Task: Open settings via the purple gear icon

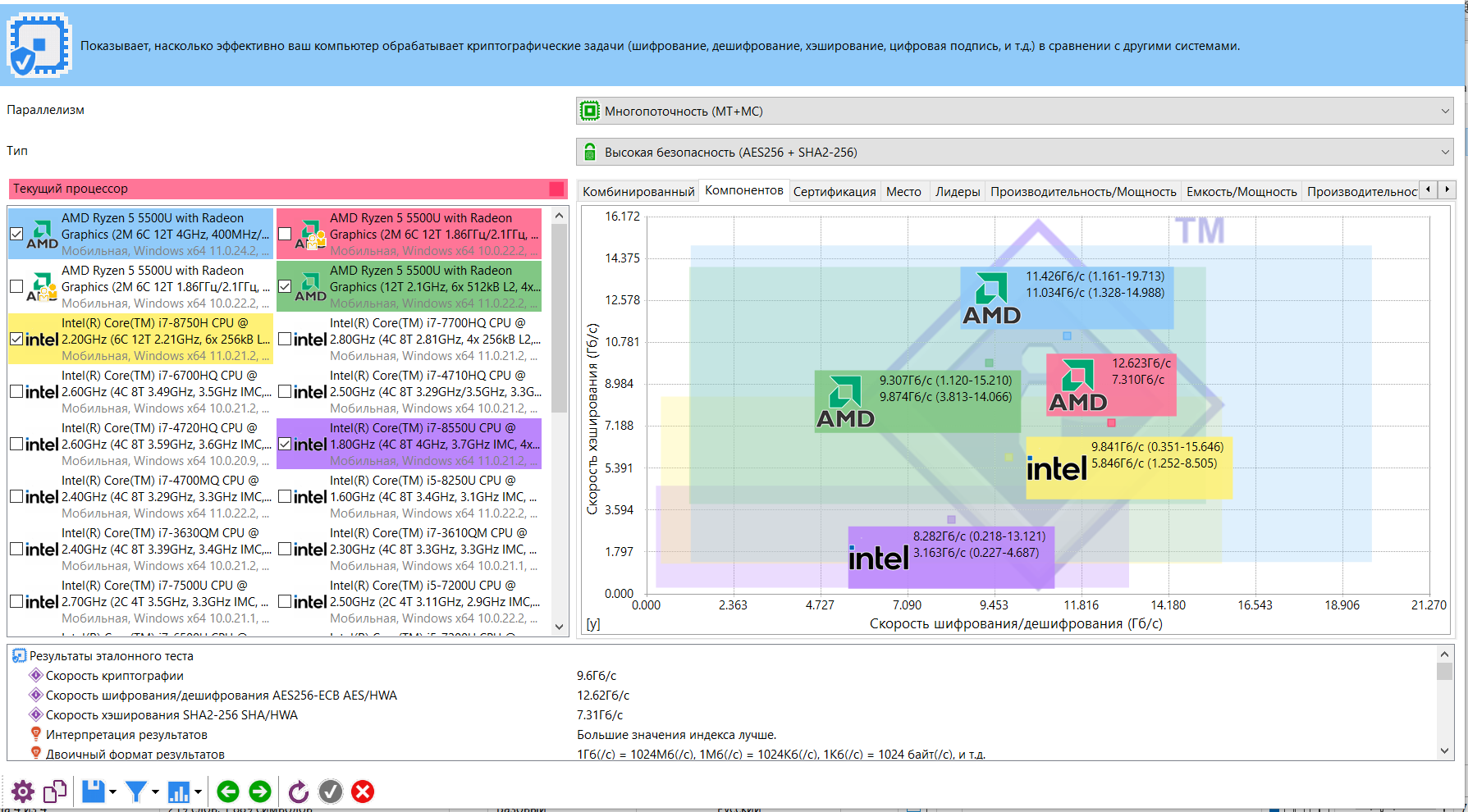Action: (x=23, y=791)
